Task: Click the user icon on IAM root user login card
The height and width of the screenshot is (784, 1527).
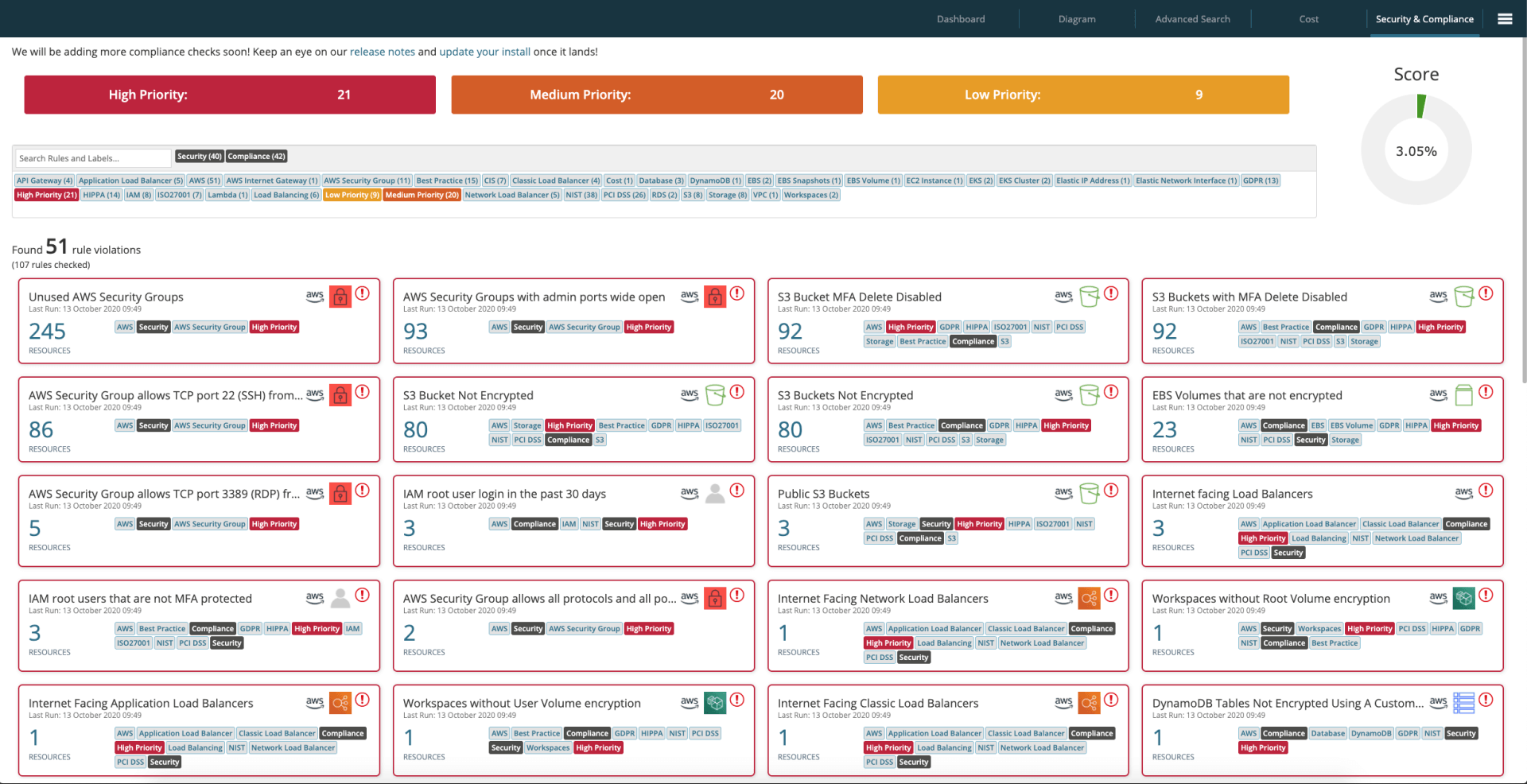Action: point(715,493)
